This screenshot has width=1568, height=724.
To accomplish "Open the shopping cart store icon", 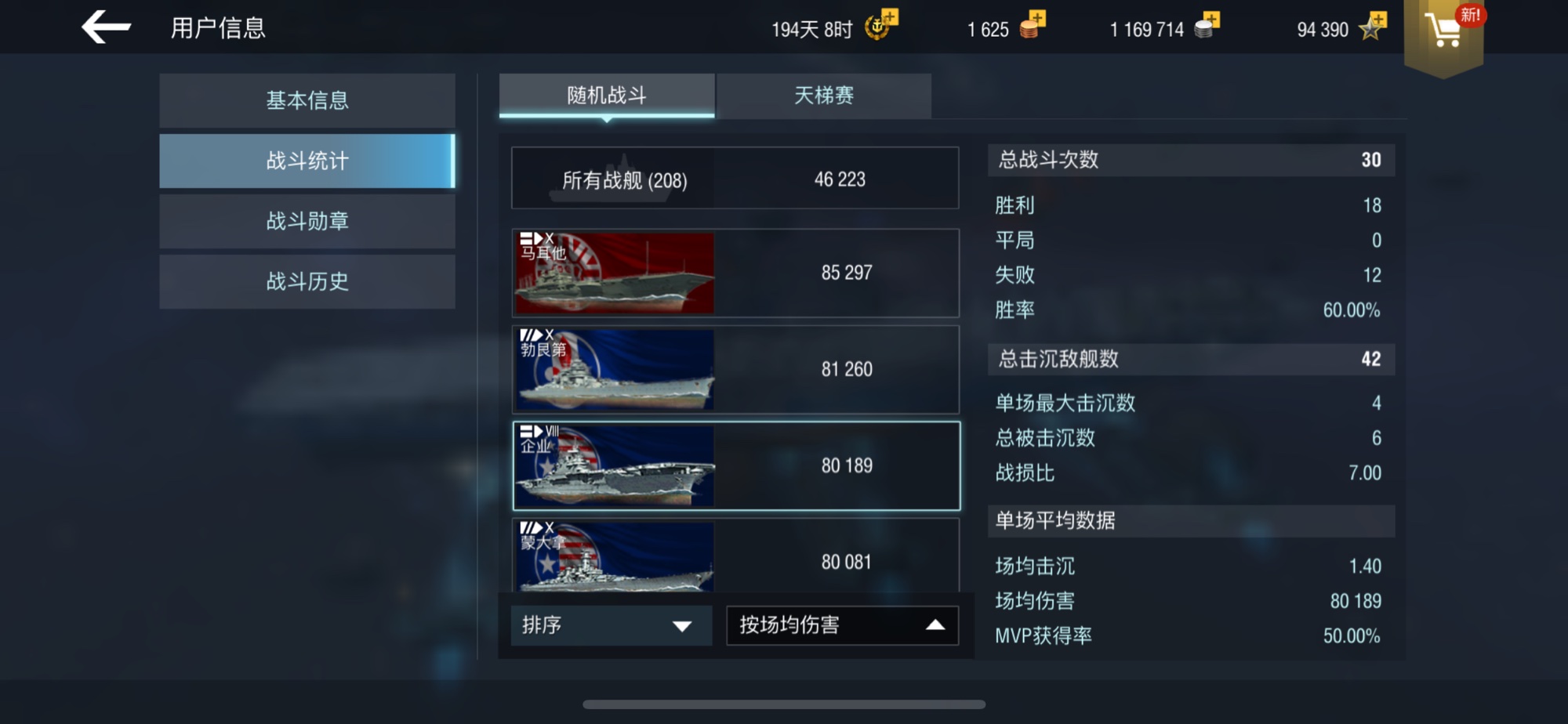I will pos(1443,31).
